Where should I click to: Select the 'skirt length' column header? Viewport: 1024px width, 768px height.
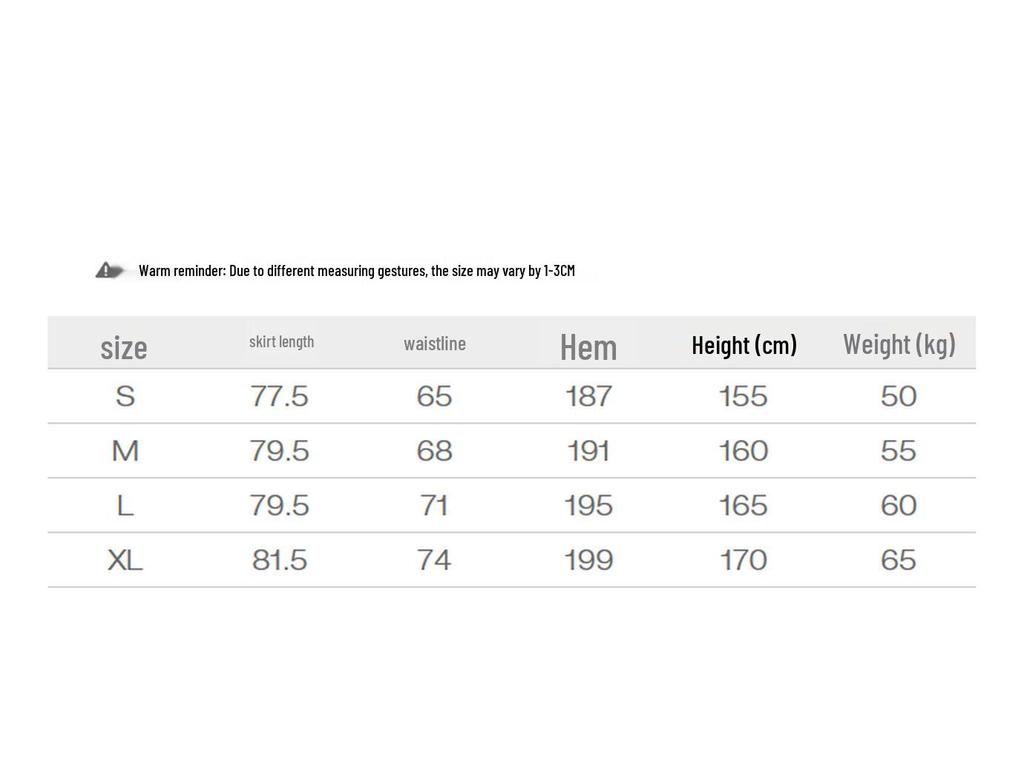[x=281, y=342]
